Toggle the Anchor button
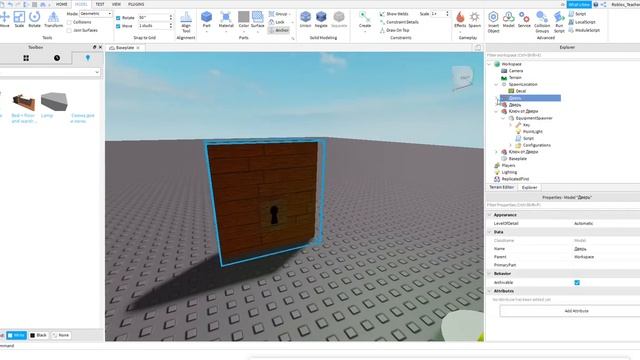The image size is (640, 360). tap(279, 30)
